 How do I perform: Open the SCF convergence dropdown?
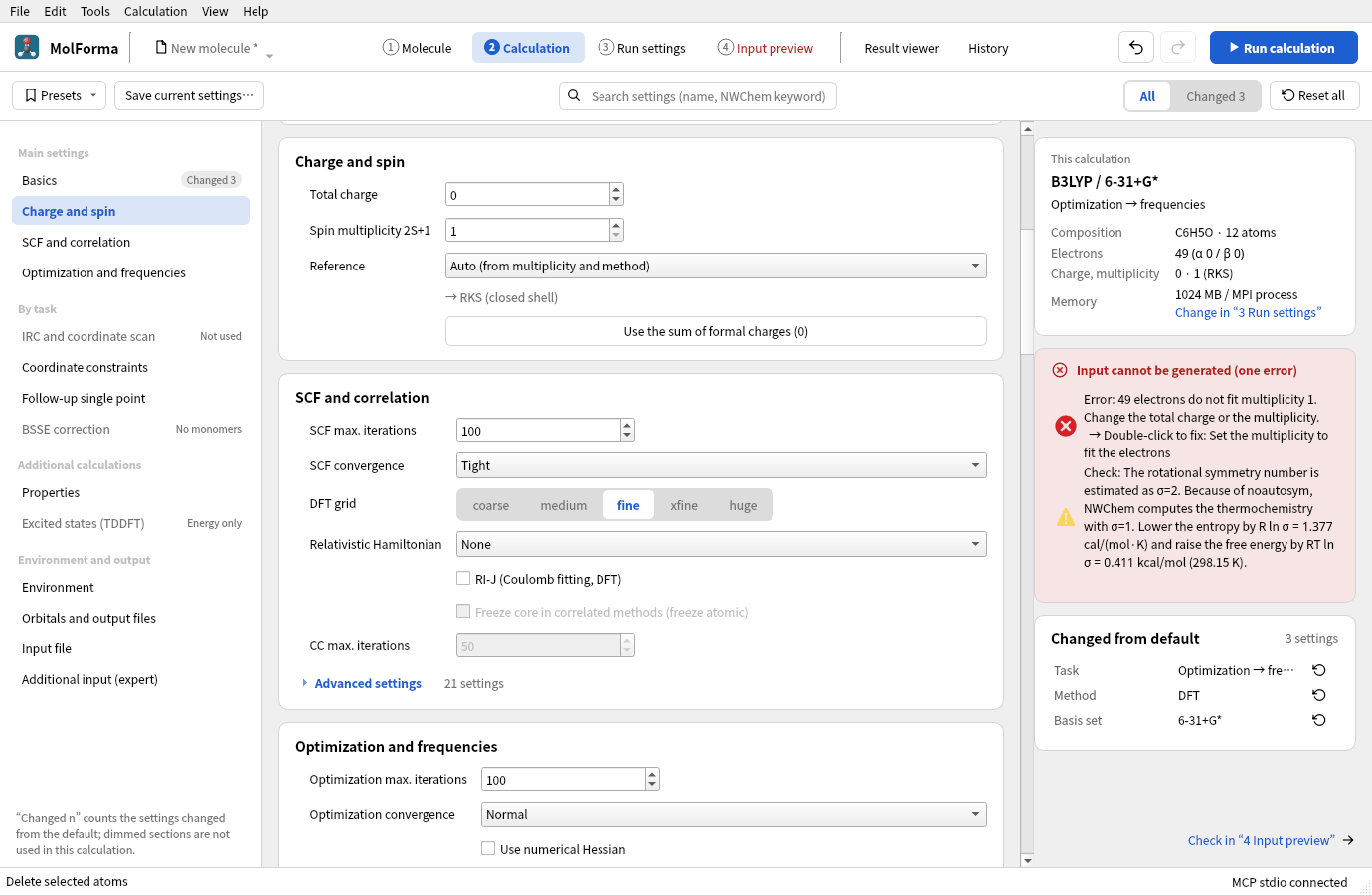coord(722,465)
